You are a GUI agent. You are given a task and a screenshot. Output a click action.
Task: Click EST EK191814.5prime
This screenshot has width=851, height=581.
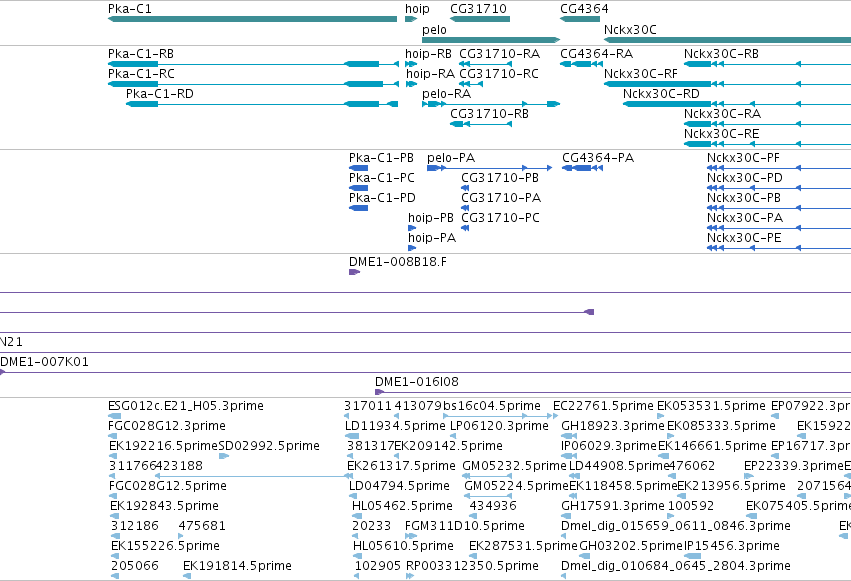pos(237,566)
